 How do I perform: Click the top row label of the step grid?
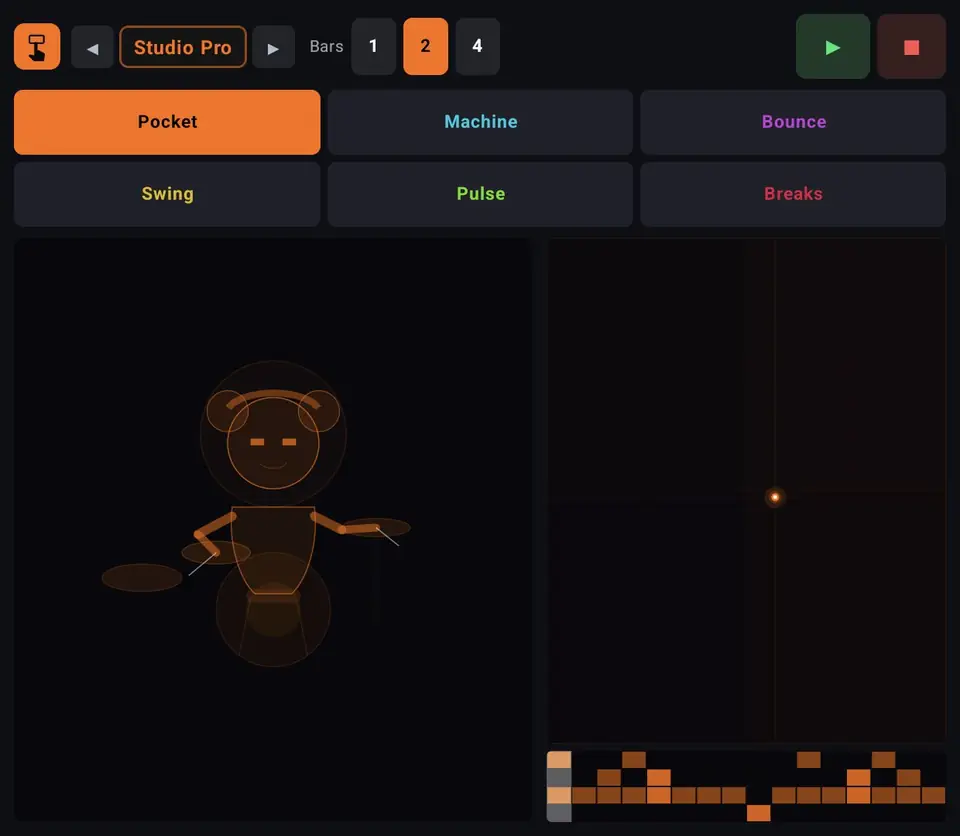559,759
